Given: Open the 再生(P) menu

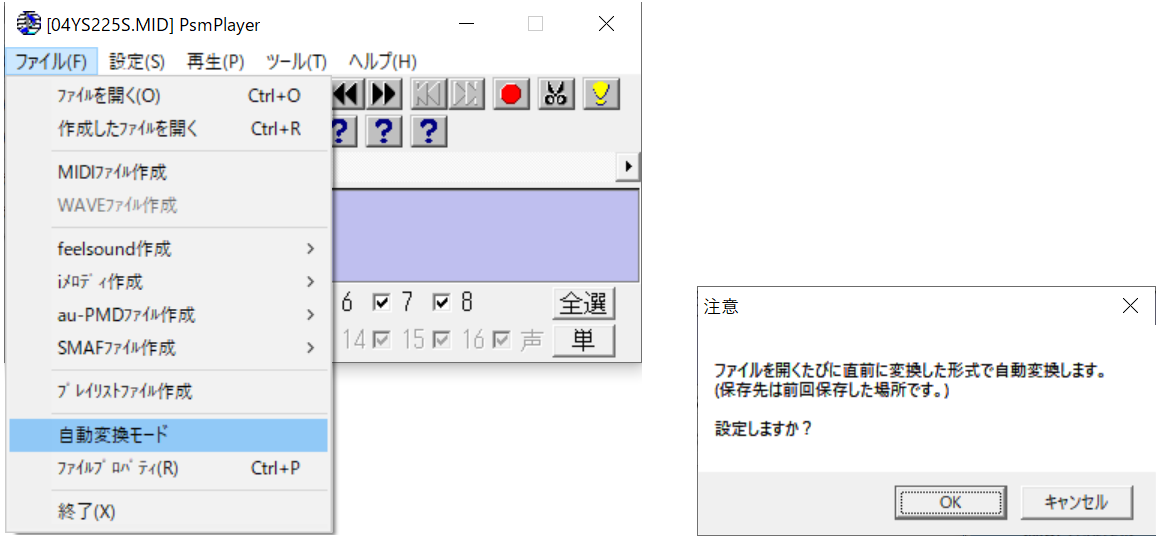Looking at the screenshot, I should [215, 61].
